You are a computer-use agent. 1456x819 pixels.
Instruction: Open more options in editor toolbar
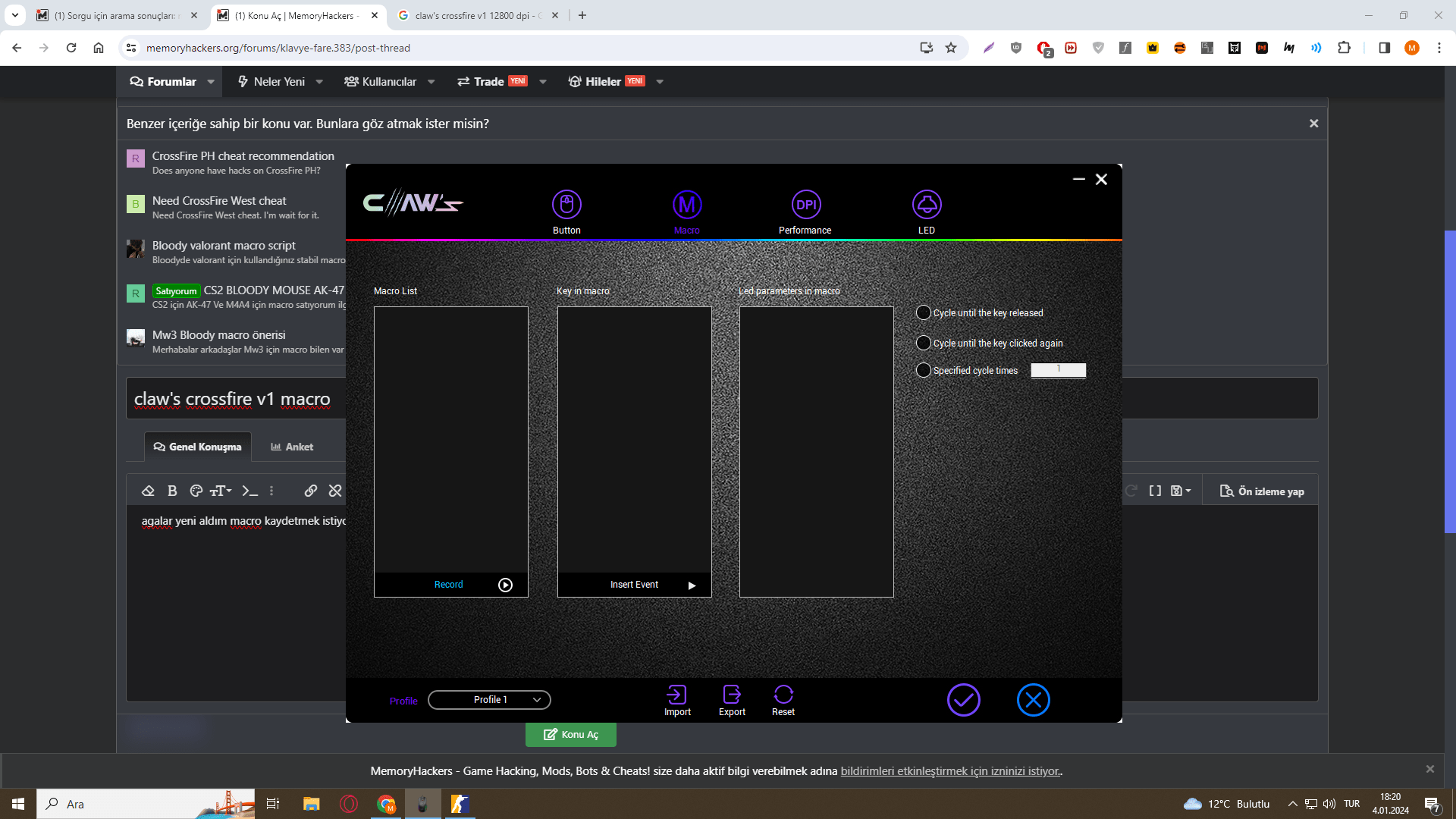pyautogui.click(x=271, y=491)
